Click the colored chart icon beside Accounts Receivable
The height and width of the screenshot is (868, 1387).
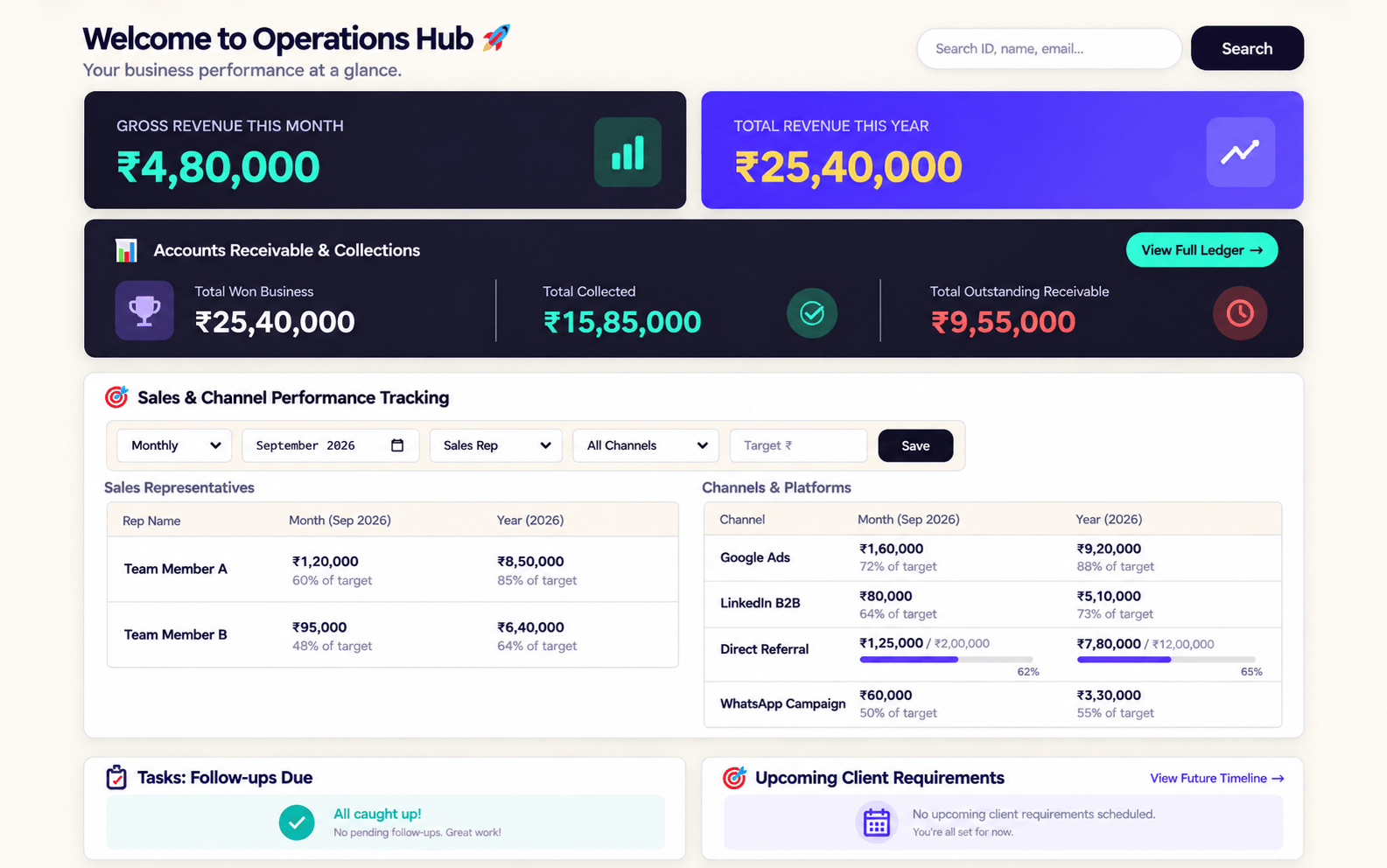coord(126,250)
